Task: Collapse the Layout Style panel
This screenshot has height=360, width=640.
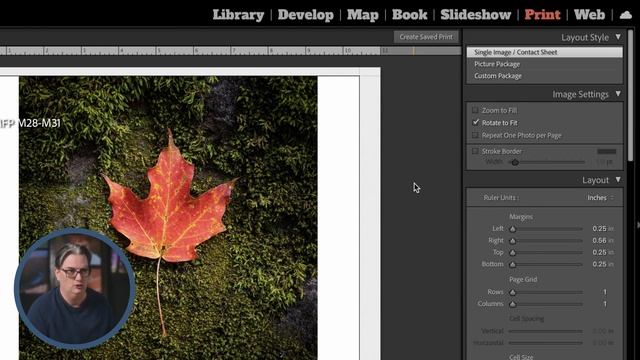Action: [618, 37]
